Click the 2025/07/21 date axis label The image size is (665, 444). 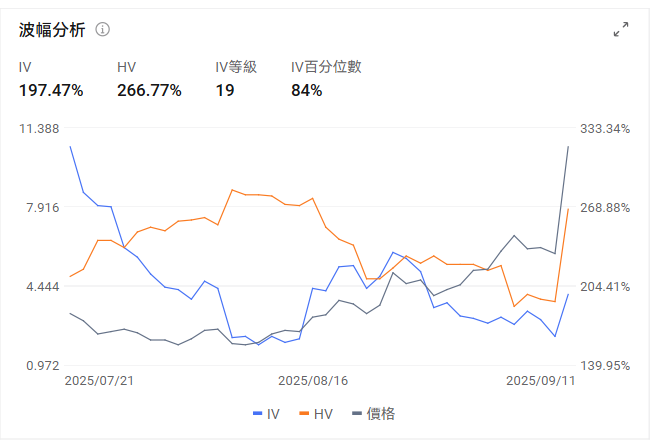99,381
